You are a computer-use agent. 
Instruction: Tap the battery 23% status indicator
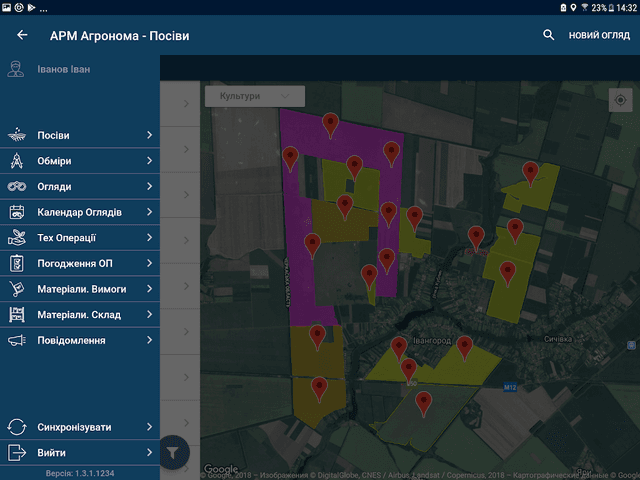pos(602,8)
